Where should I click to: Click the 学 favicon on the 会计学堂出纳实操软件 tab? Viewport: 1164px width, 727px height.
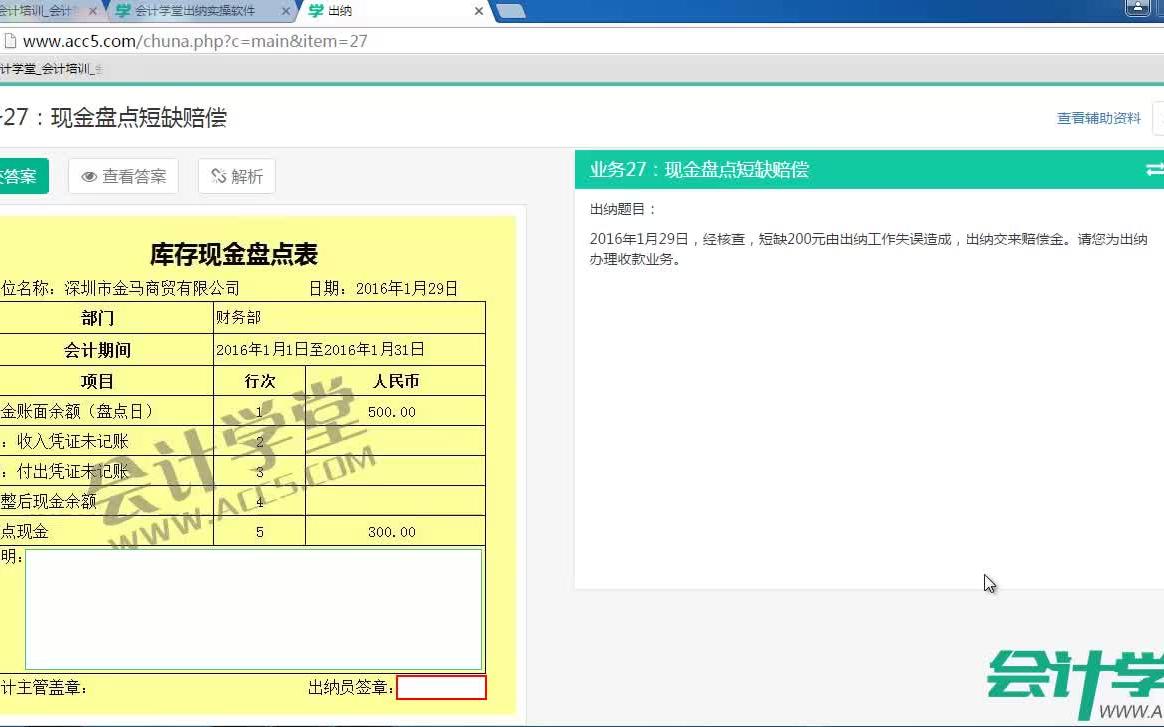(x=125, y=12)
